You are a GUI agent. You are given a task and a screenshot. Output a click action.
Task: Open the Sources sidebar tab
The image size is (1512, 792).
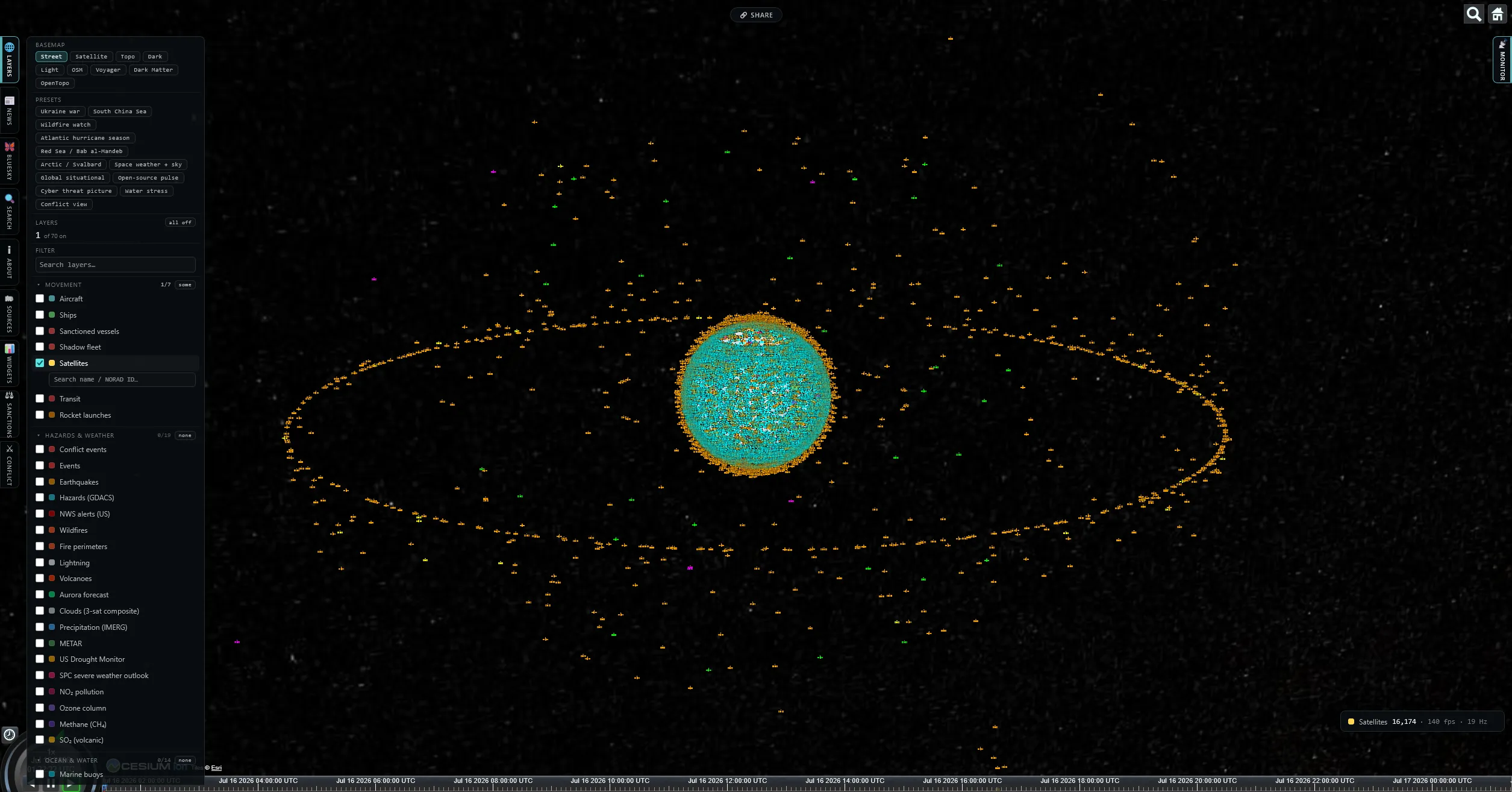(9, 313)
